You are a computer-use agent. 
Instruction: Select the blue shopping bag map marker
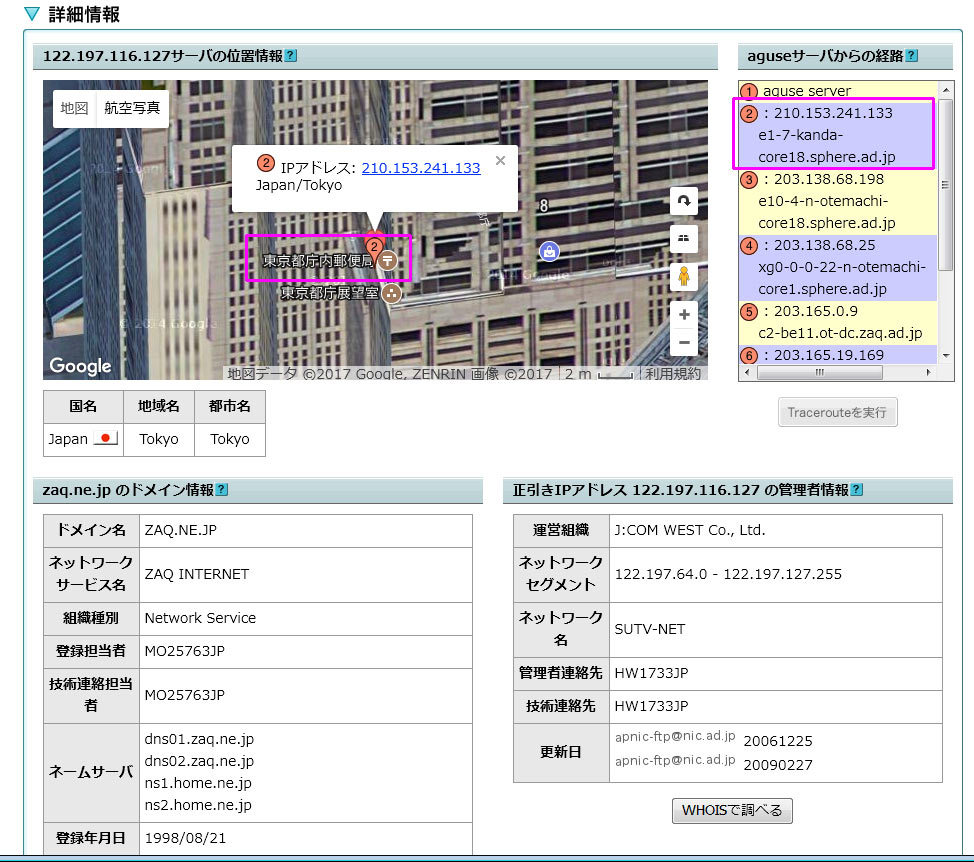pyautogui.click(x=549, y=252)
